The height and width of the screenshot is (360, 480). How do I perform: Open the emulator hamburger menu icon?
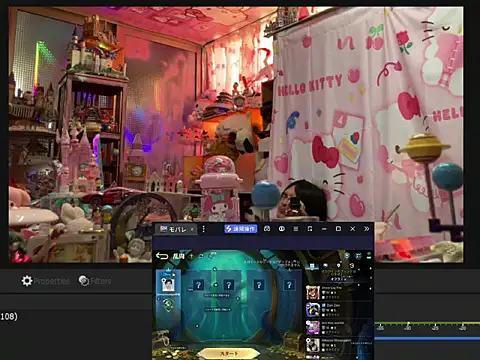[x=296, y=229]
